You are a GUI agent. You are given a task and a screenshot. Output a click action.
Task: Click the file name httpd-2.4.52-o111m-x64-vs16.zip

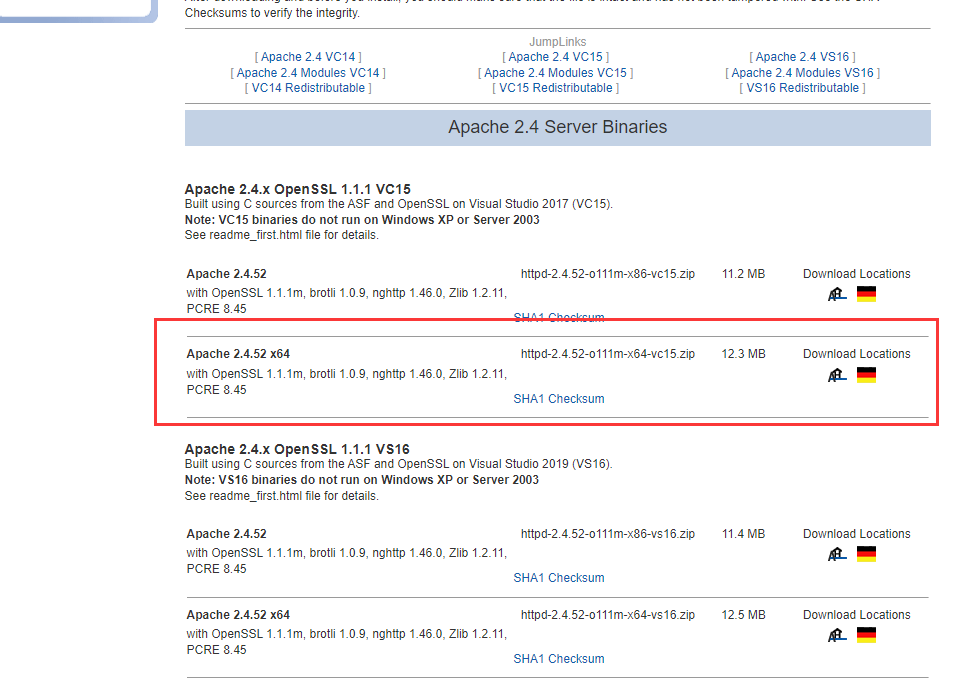(608, 614)
